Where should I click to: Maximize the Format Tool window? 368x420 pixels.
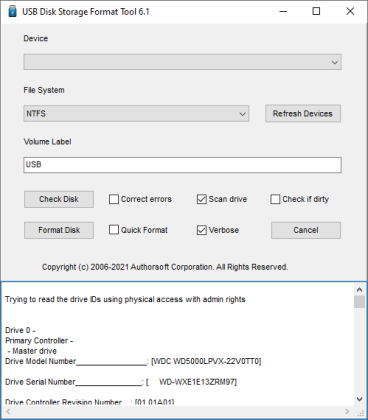pyautogui.click(x=316, y=11)
